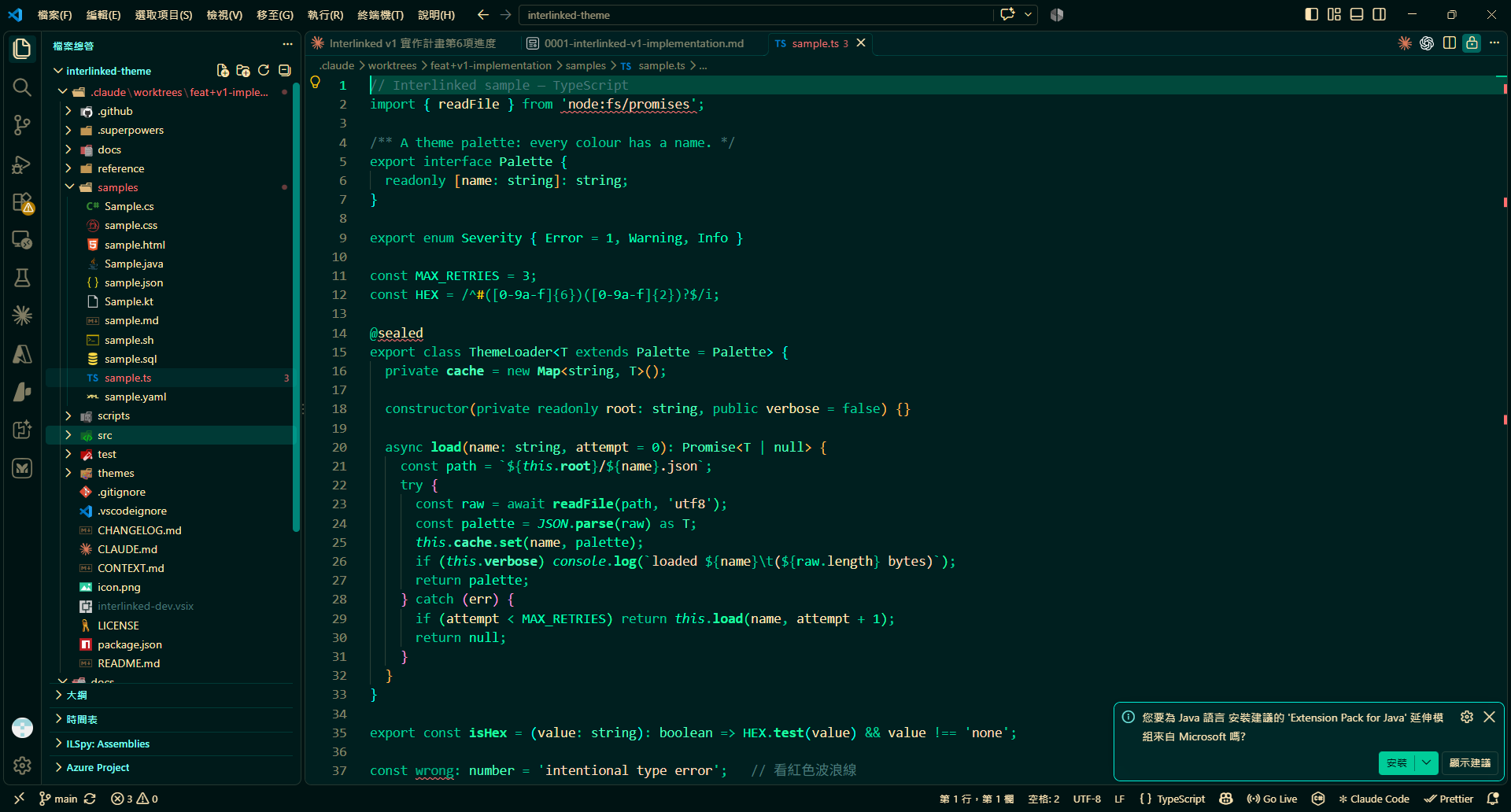This screenshot has height=812, width=1511.
Task: Click the 顯示建議 button
Action: coord(1470,762)
